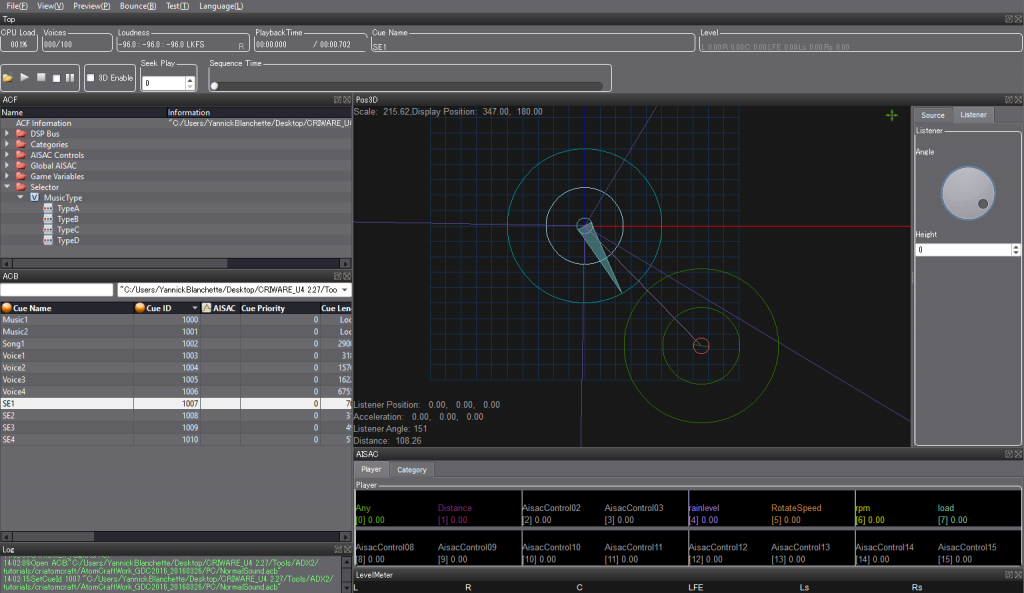This screenshot has height=593, width=1024.
Task: Click the AISAC column header icon
Action: coord(206,307)
